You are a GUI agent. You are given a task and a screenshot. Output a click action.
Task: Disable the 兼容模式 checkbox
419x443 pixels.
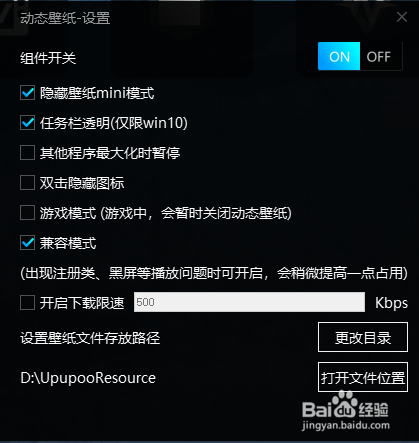27,243
